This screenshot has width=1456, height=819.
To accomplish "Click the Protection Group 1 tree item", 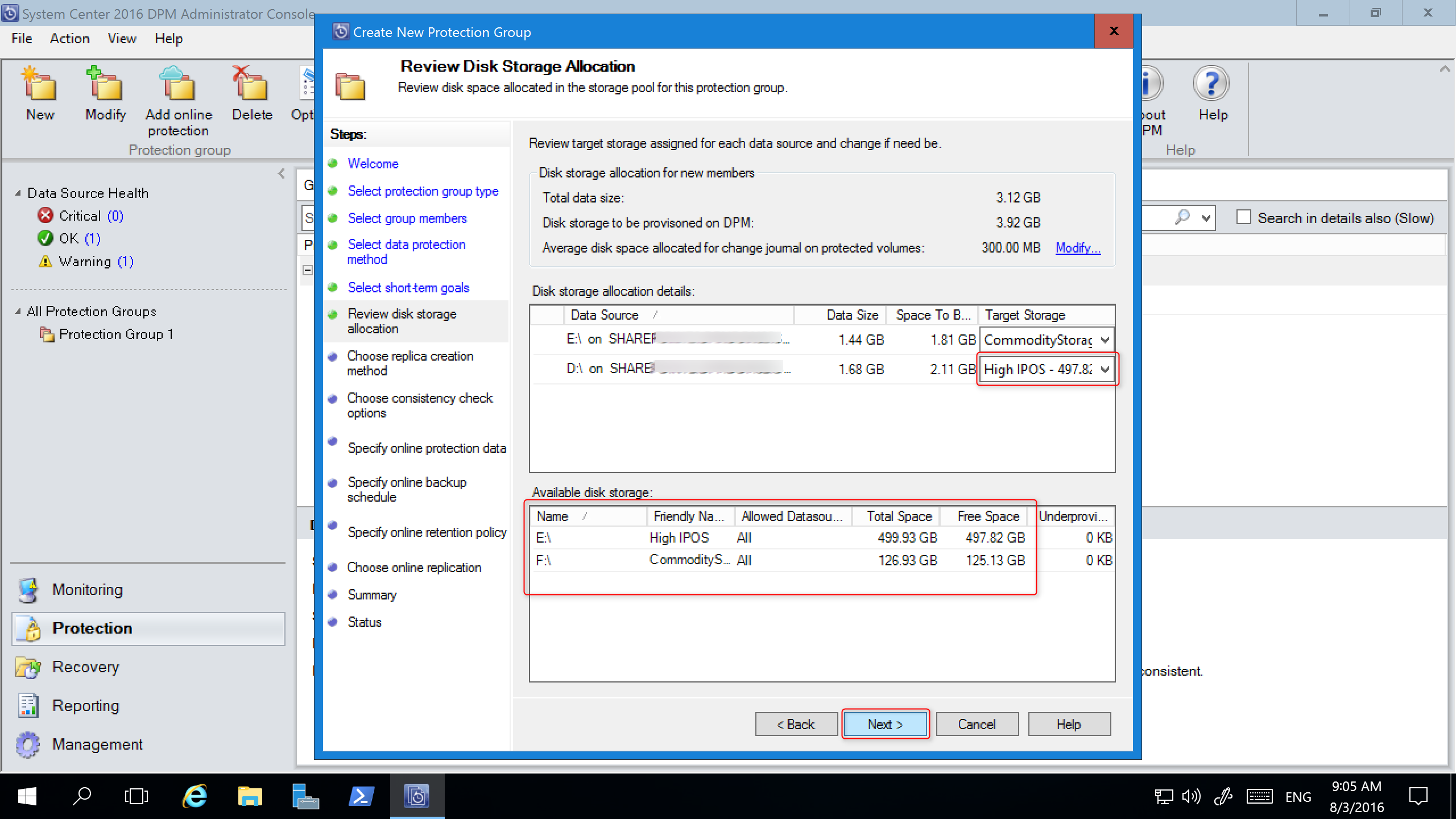I will (x=119, y=334).
